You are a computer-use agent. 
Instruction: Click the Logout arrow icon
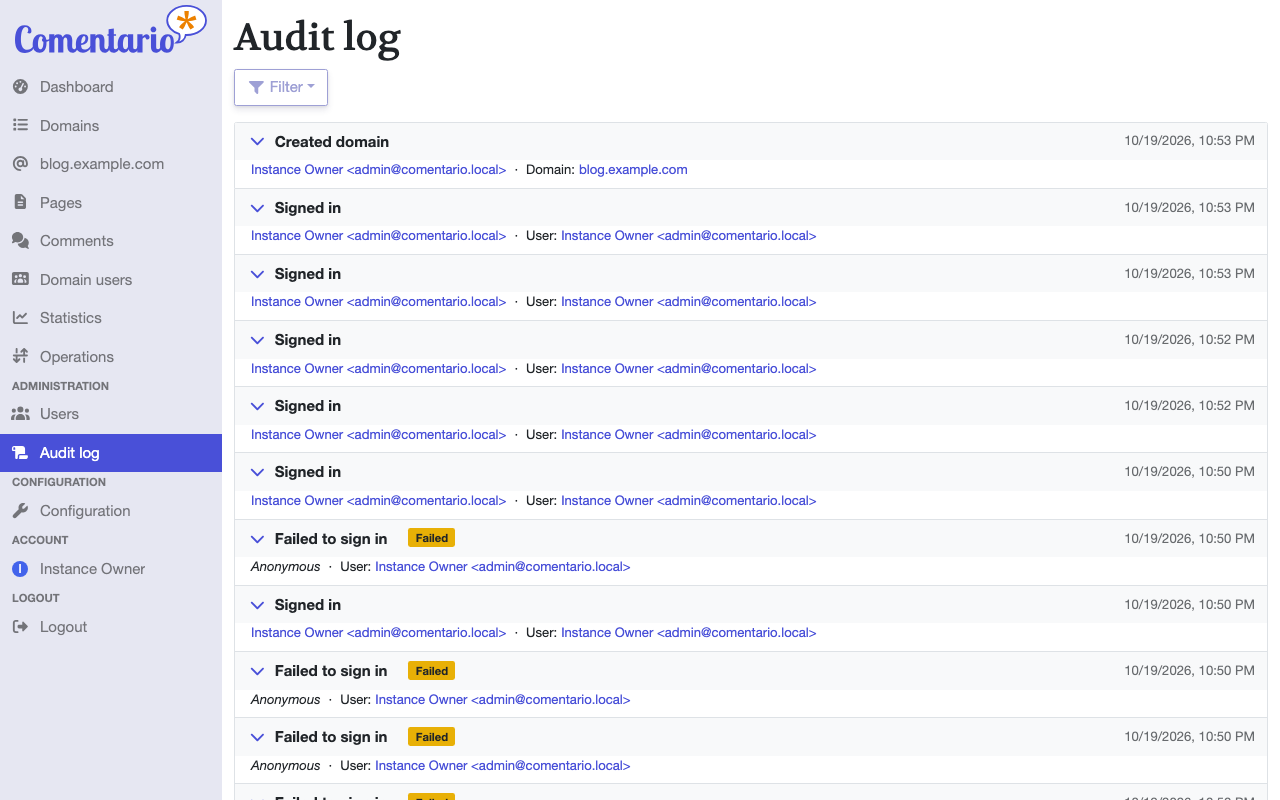point(20,627)
